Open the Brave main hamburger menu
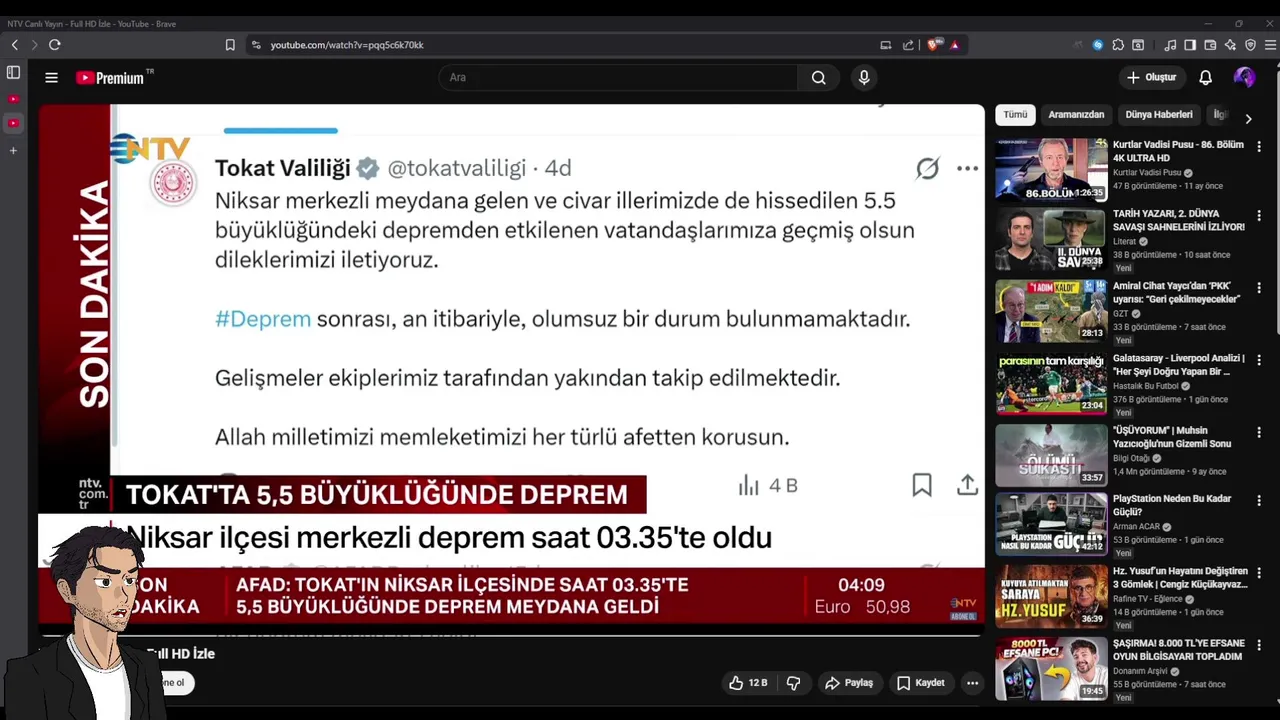1280x720 pixels. tap(1270, 45)
